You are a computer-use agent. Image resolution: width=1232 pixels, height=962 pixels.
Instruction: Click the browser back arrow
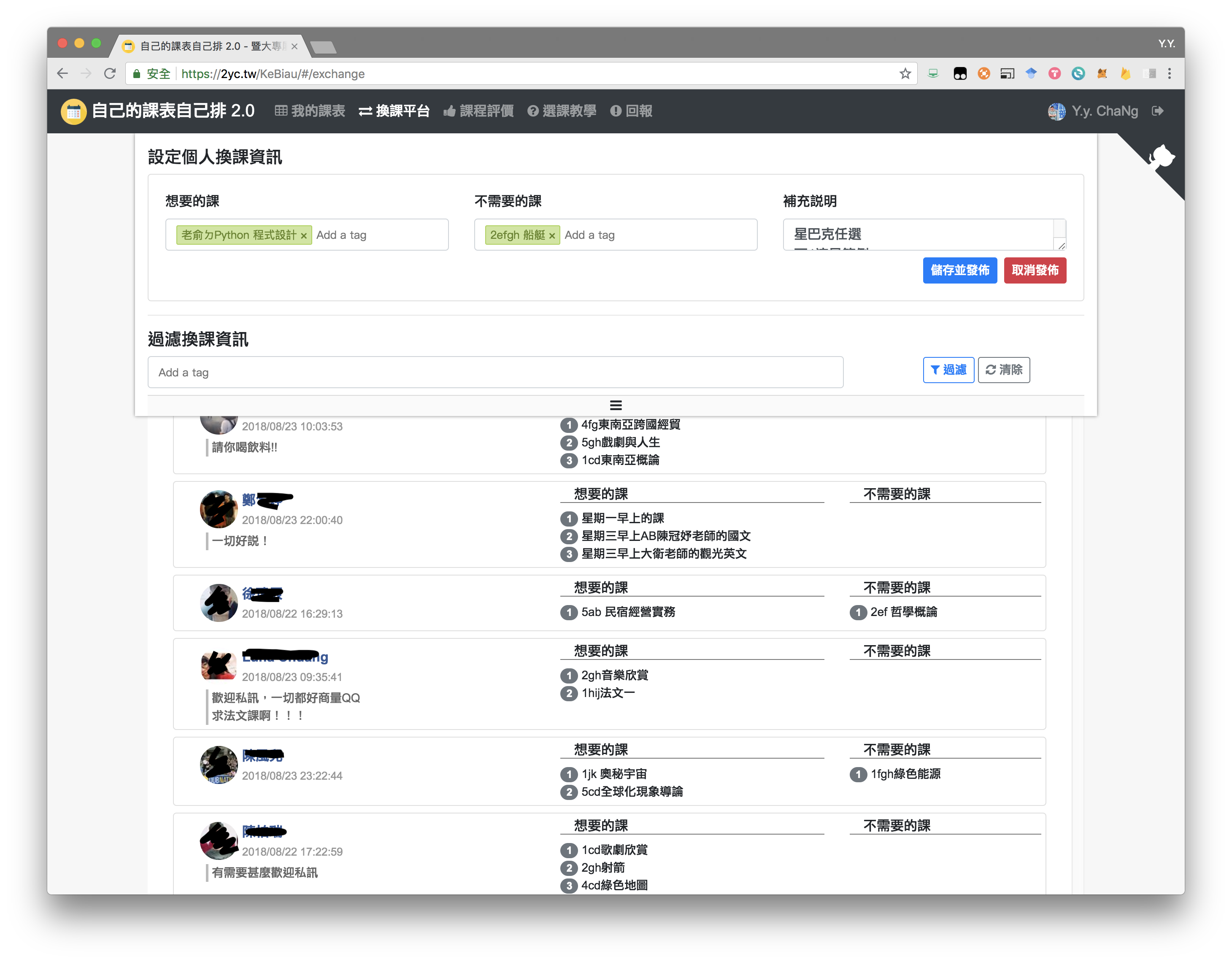click(x=62, y=74)
